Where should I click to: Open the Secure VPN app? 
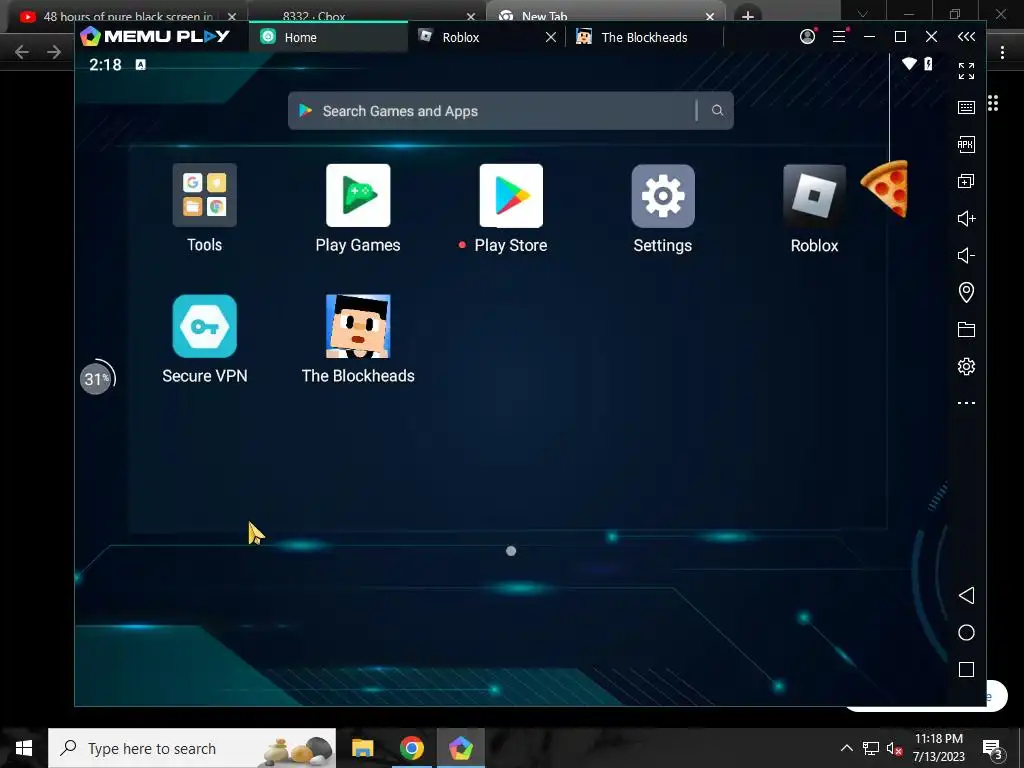[204, 326]
